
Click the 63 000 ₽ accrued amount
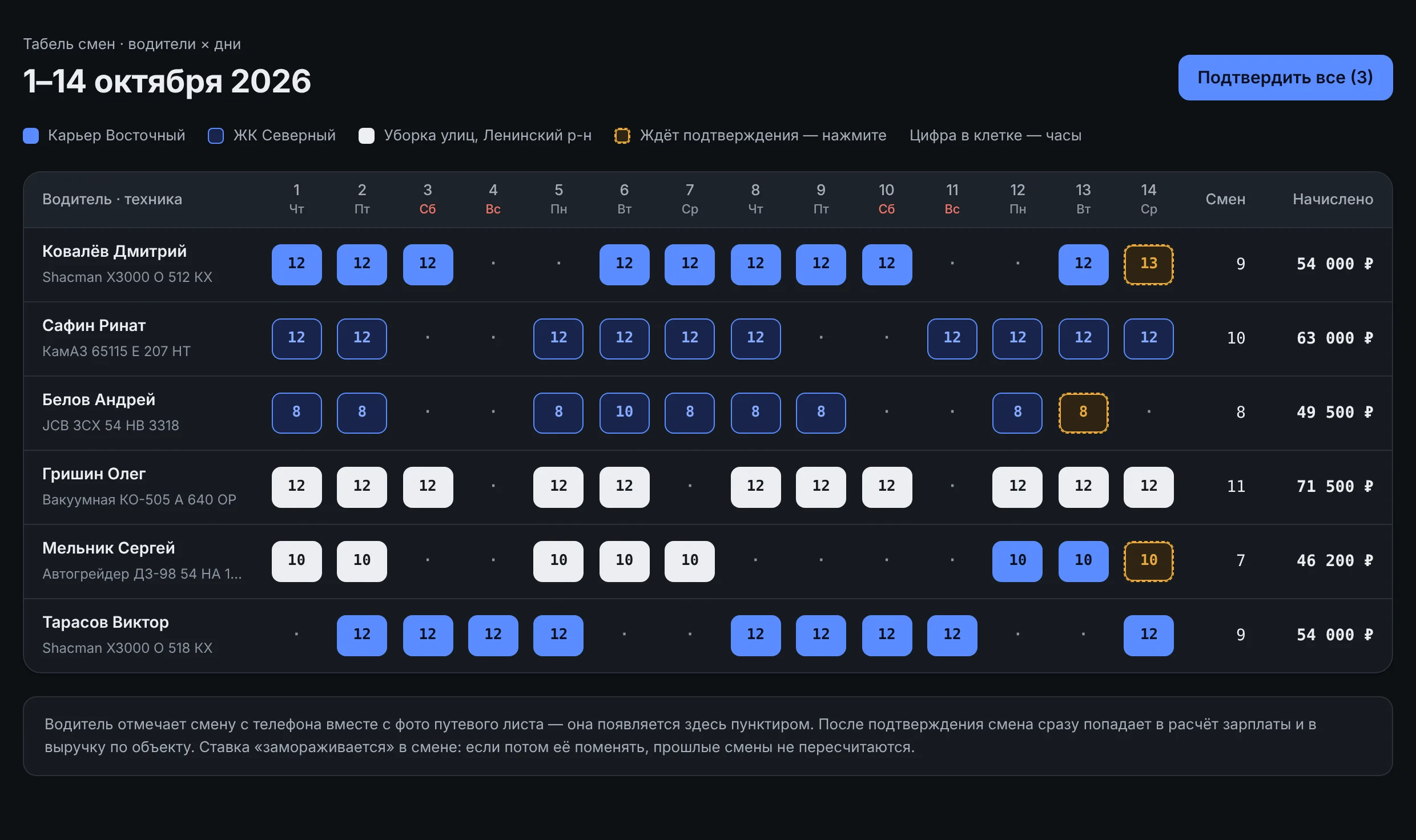(x=1334, y=338)
